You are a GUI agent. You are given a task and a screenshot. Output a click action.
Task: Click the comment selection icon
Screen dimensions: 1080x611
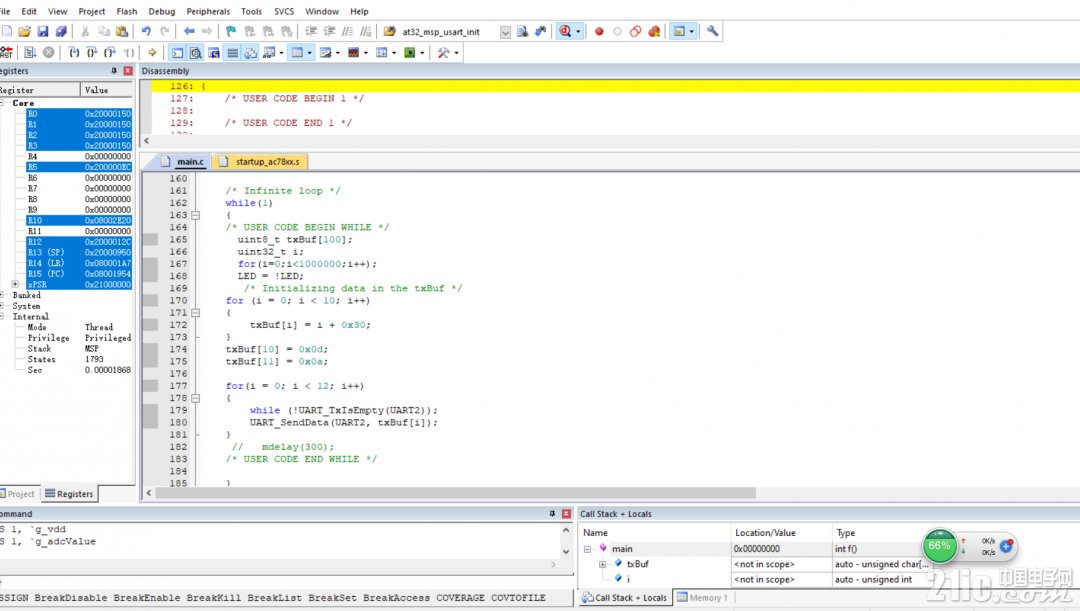tap(348, 32)
